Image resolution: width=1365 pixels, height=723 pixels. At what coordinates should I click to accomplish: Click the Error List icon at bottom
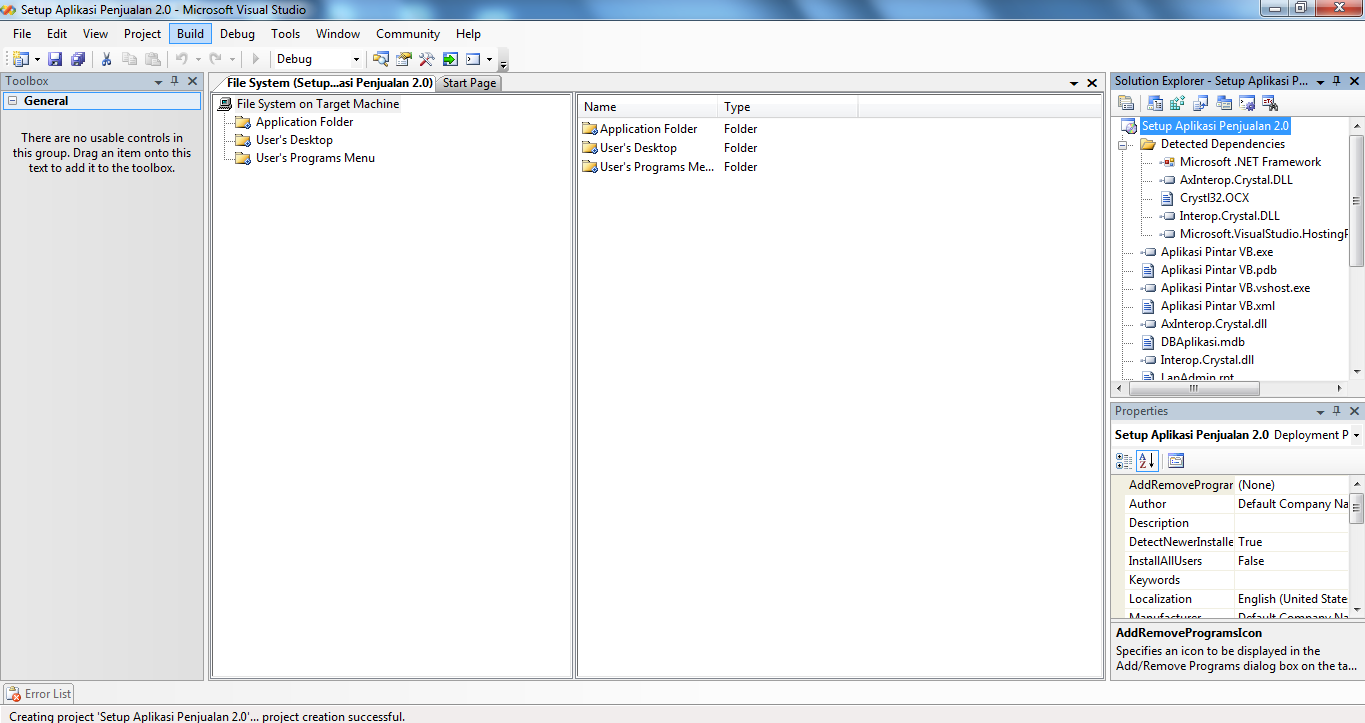13,693
